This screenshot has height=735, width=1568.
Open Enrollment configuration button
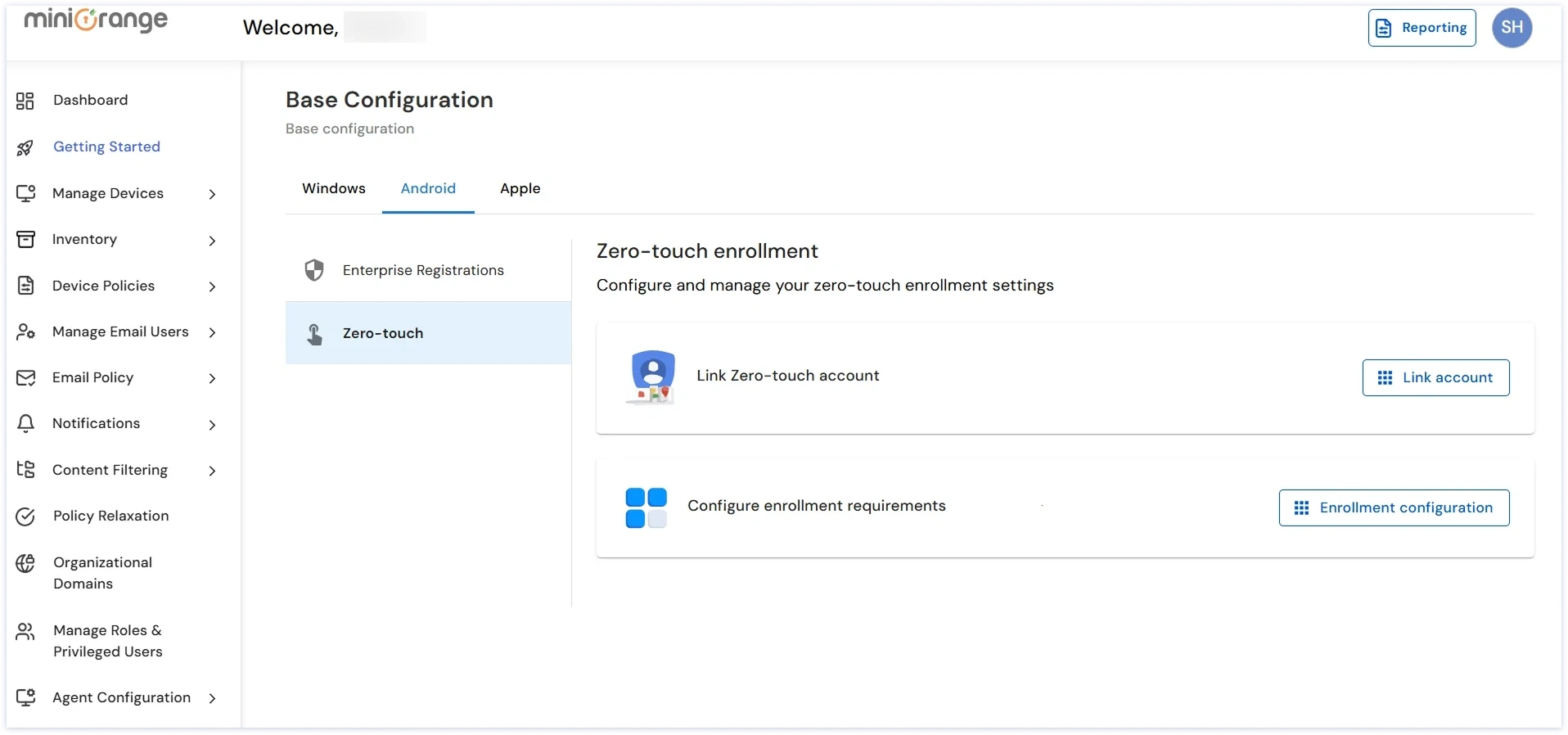pos(1394,508)
